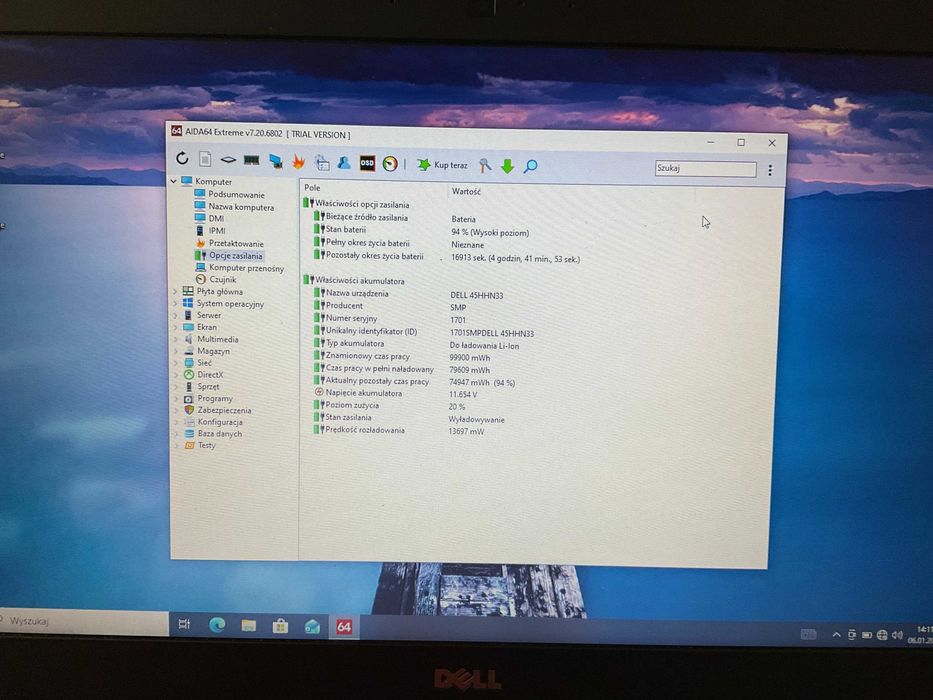Click the memory module toolbar icon
Image resolution: width=933 pixels, height=700 pixels.
tap(252, 160)
